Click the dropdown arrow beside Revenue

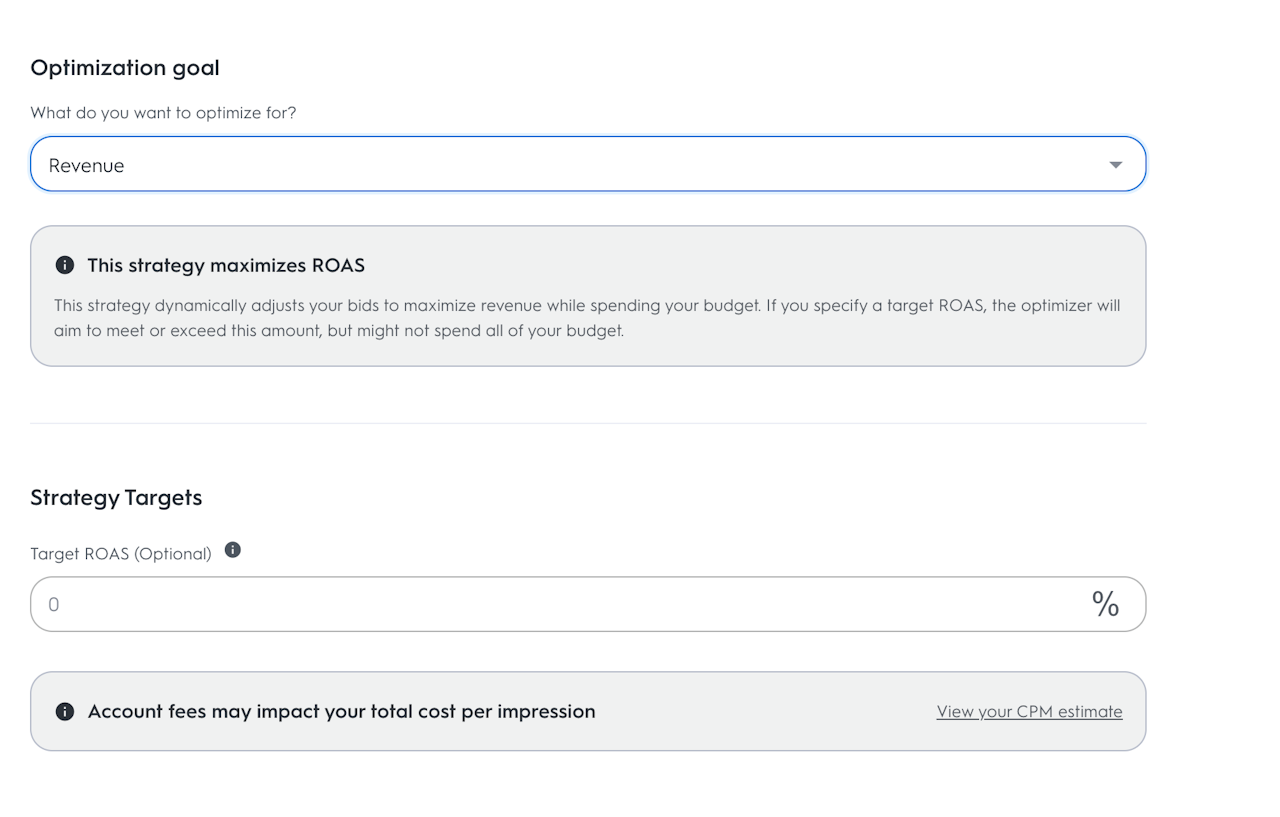(1116, 165)
